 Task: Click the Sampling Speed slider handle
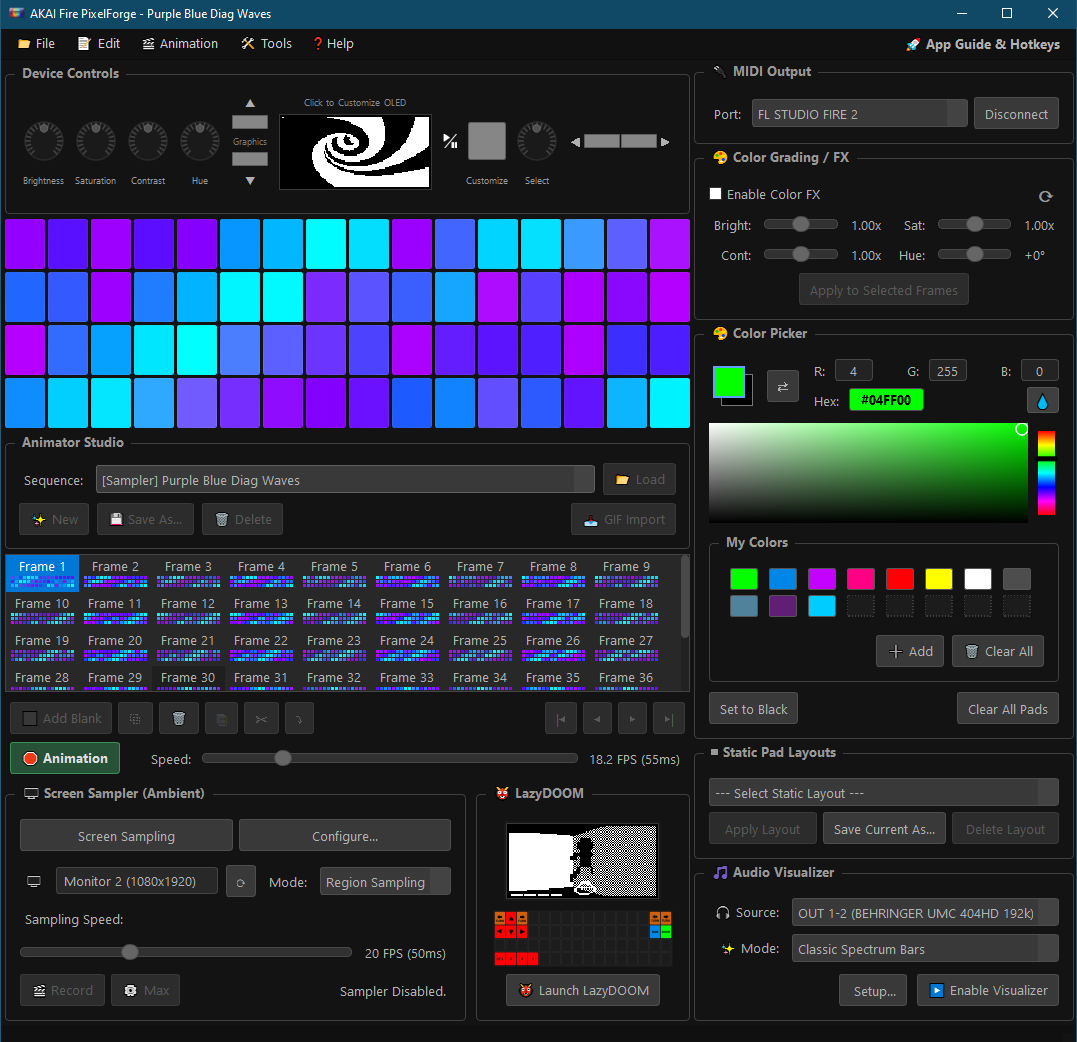coord(130,952)
